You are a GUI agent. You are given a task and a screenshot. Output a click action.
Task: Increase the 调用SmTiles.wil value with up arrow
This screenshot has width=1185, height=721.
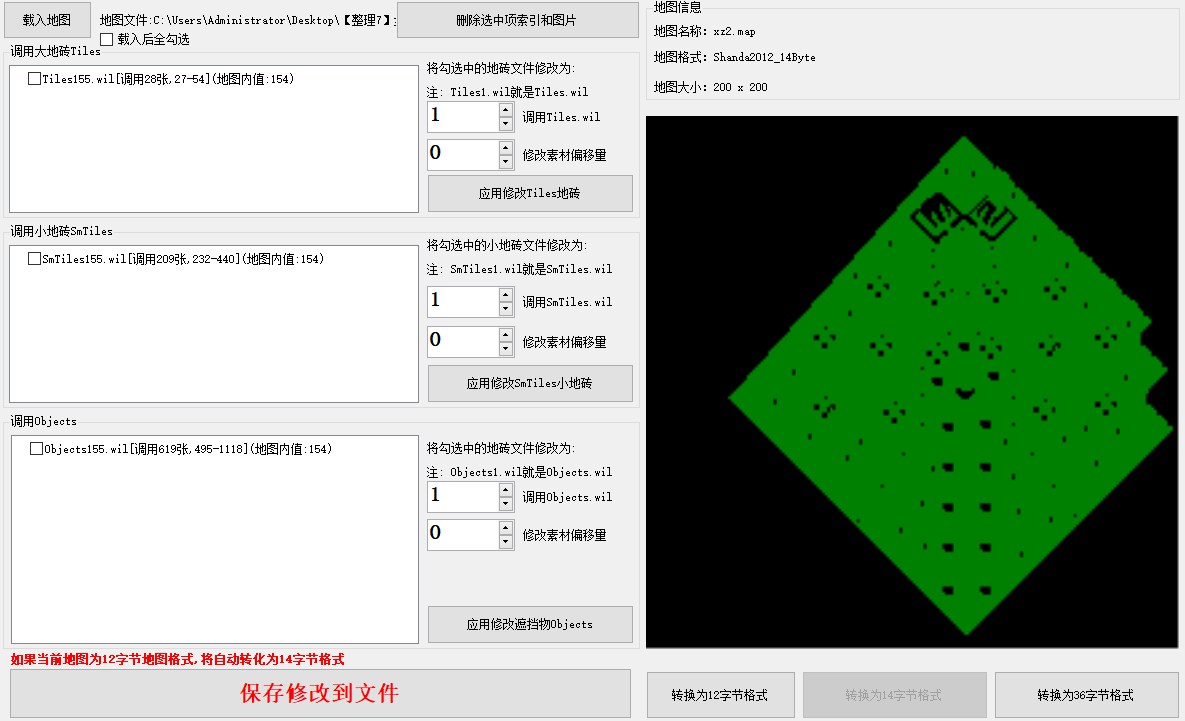tap(506, 294)
